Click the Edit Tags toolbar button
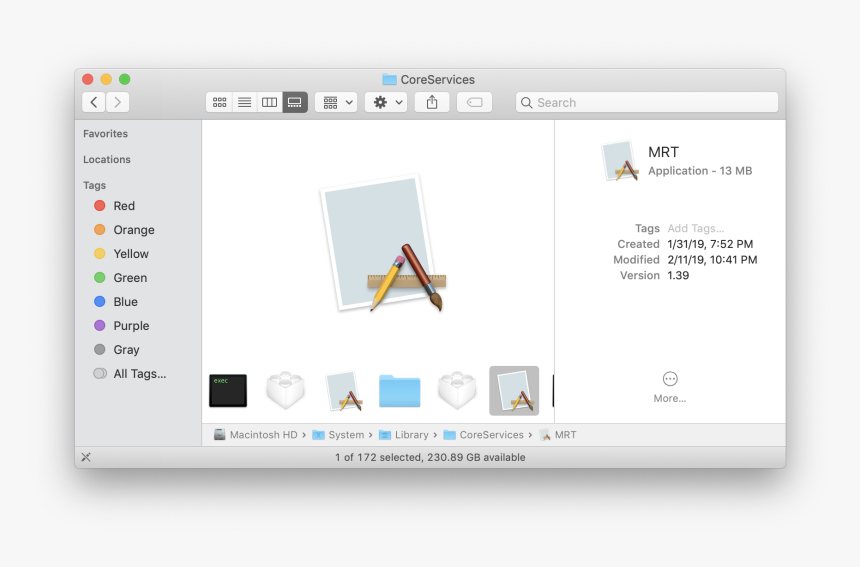Viewport: 860px width, 567px height. coord(474,103)
